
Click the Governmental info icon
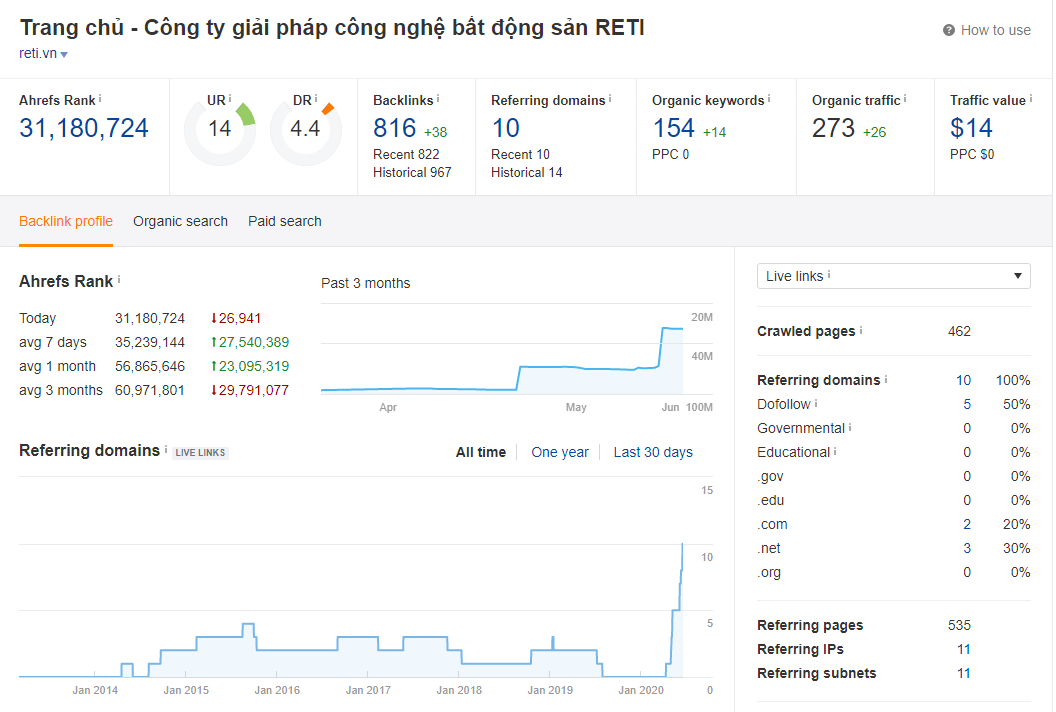click(x=850, y=427)
